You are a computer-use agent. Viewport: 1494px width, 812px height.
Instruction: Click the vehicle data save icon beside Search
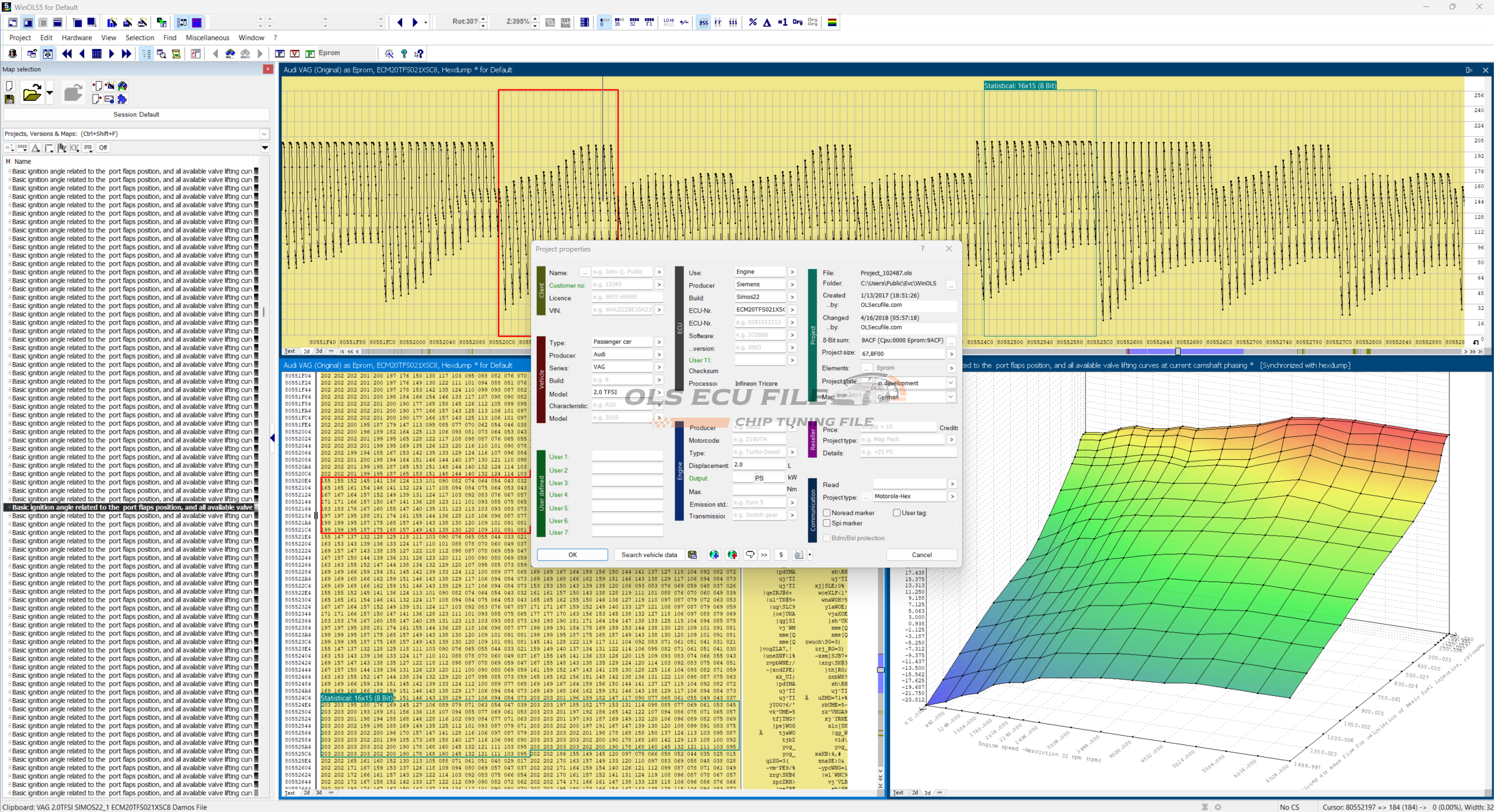(692, 555)
